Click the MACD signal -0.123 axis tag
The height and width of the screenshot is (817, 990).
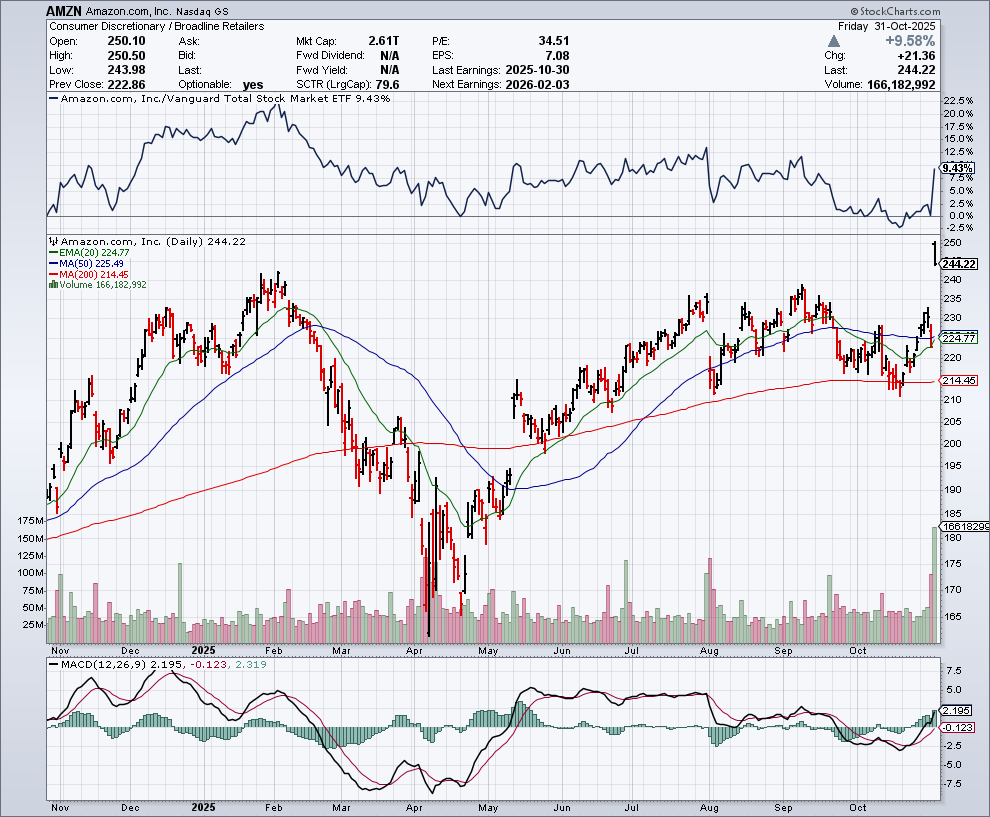click(959, 727)
